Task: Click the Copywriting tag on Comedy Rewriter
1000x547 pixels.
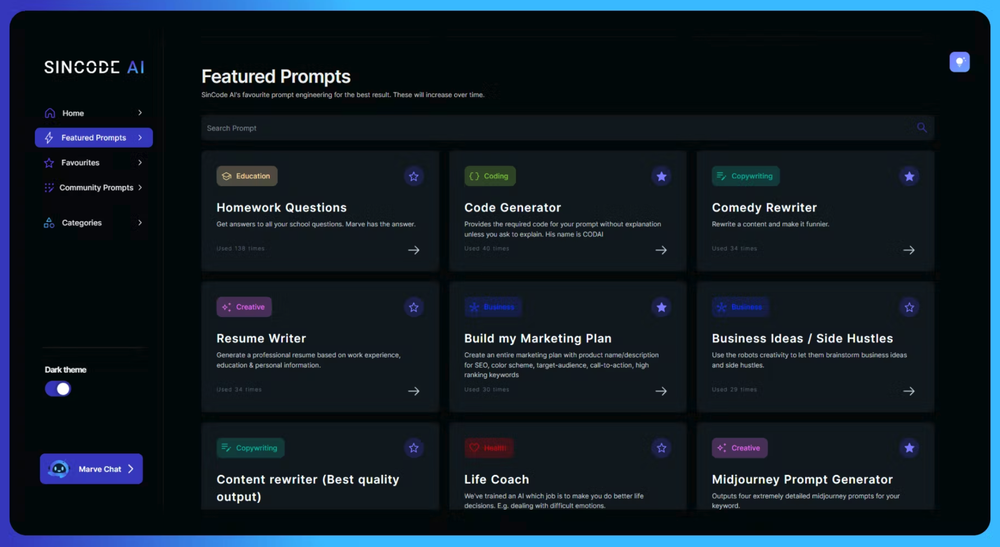Action: [746, 176]
